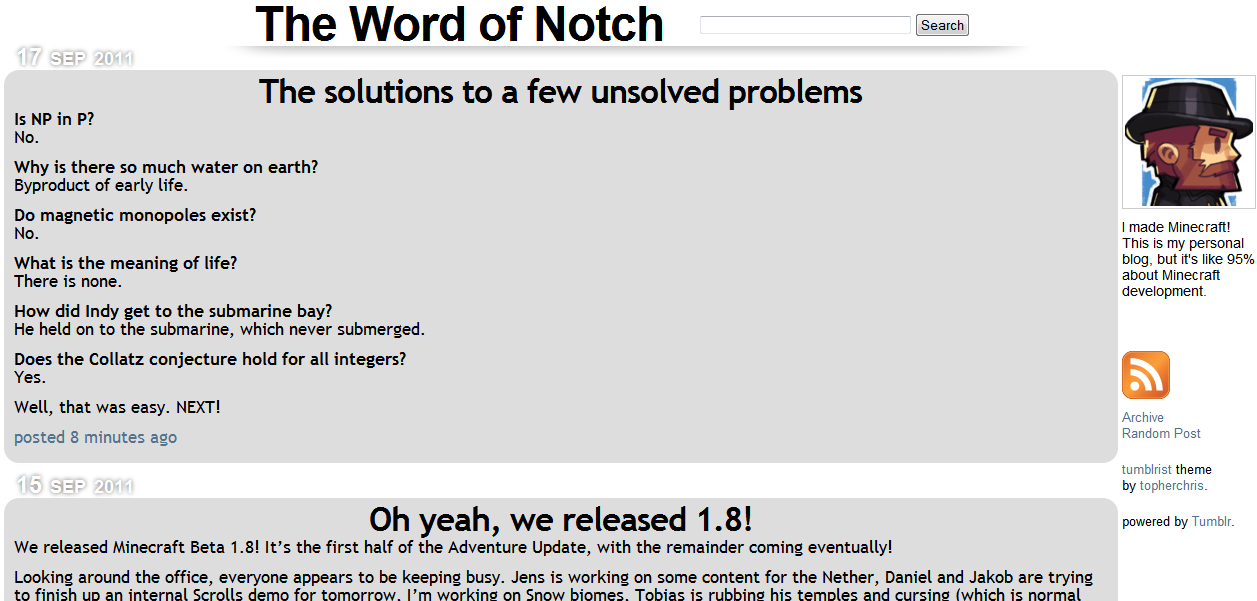Open the topherchris author link
1257x601 pixels.
(x=1172, y=485)
